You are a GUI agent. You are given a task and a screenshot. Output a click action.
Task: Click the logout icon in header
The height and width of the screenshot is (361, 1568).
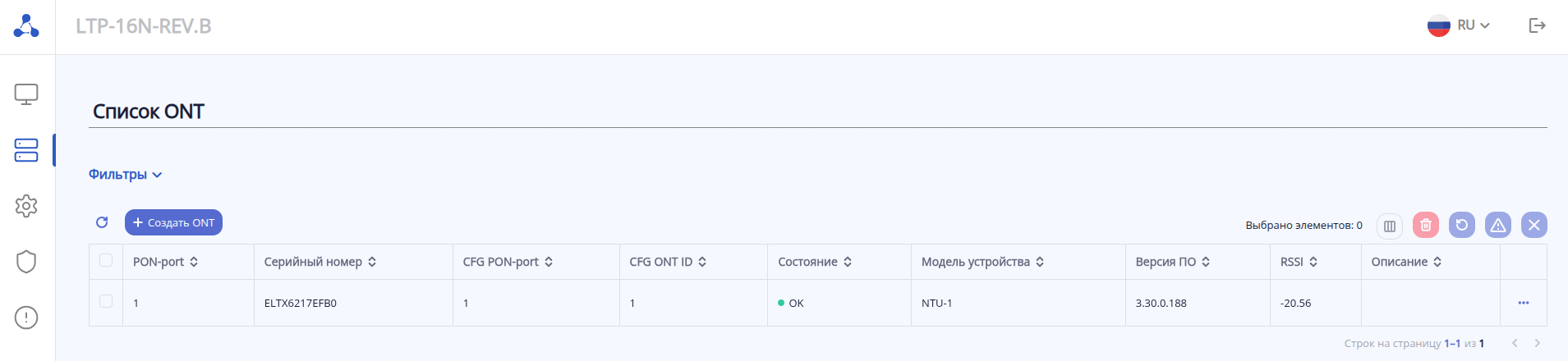point(1538,25)
